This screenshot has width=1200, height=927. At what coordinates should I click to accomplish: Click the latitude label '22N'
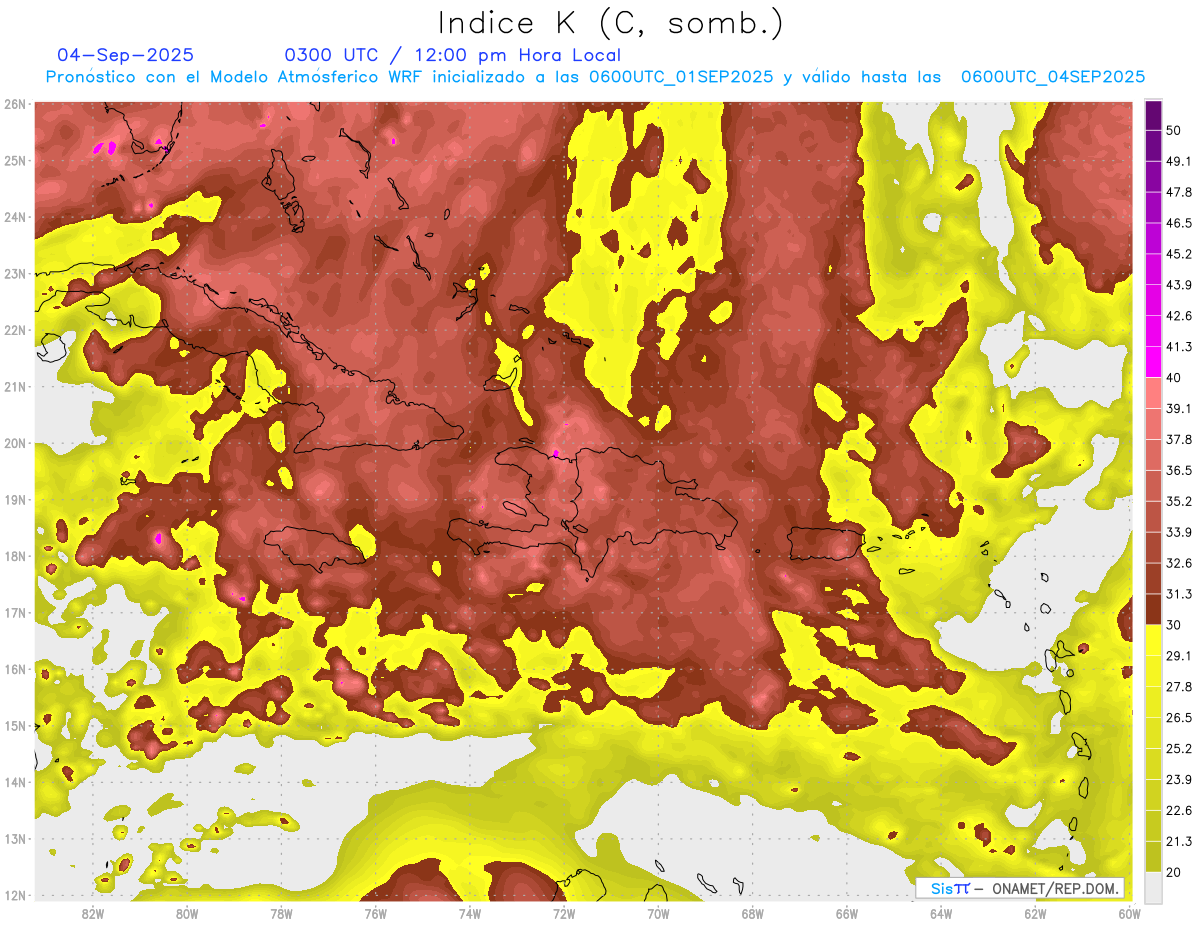point(15,330)
